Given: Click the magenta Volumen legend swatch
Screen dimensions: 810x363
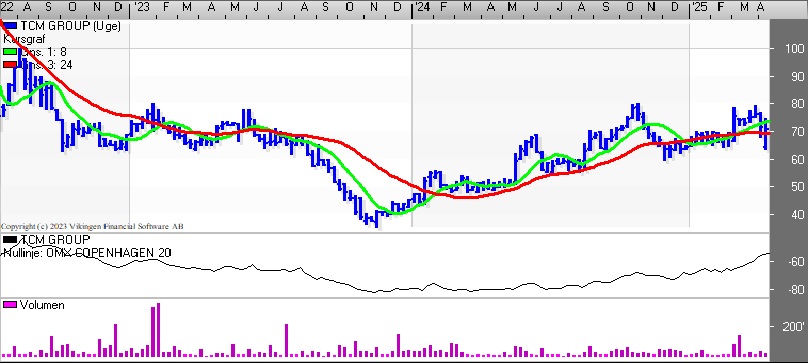Looking at the screenshot, I should [x=10, y=305].
